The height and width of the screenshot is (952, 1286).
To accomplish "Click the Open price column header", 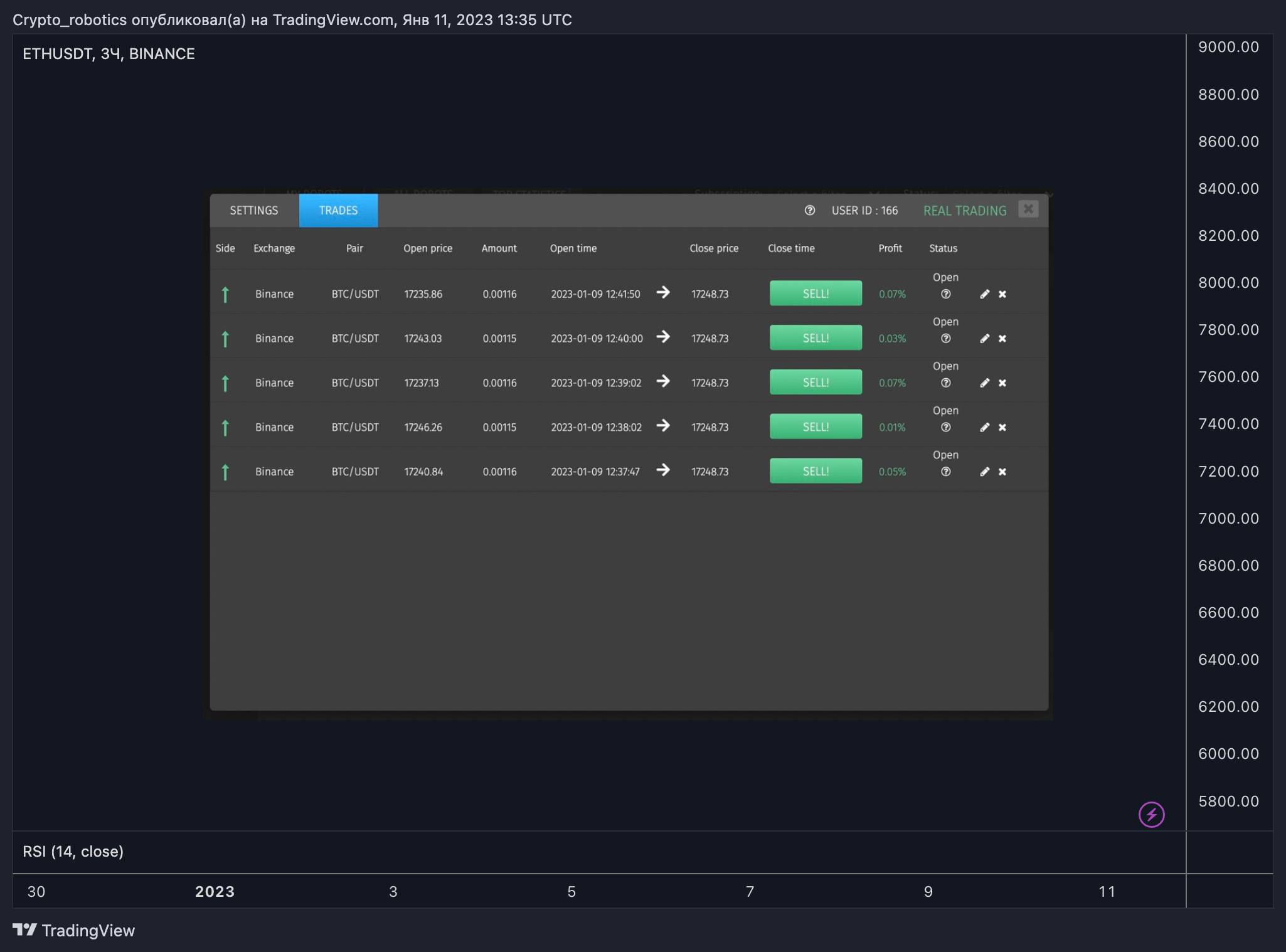I will point(428,248).
